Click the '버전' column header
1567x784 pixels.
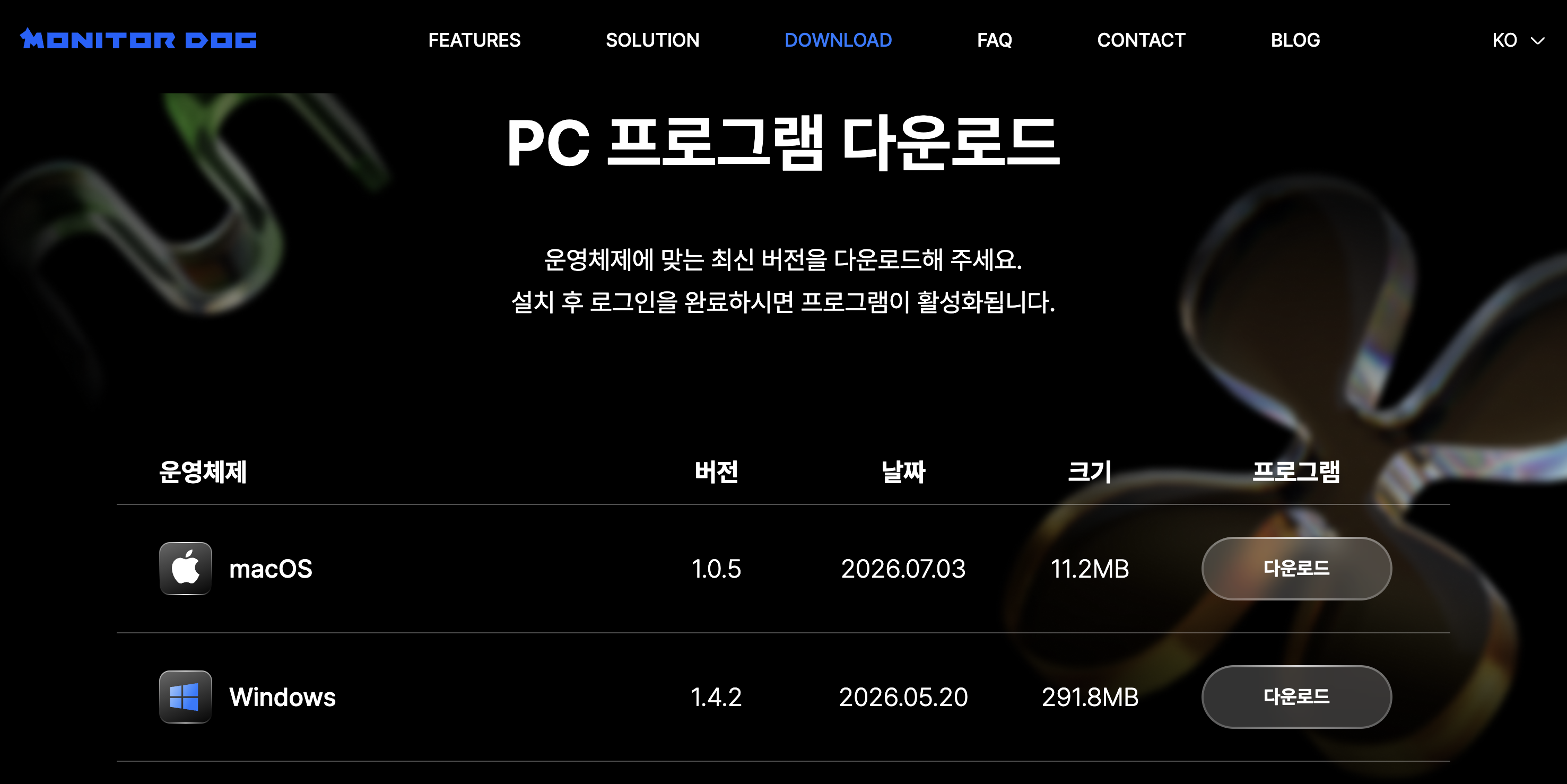(x=717, y=472)
